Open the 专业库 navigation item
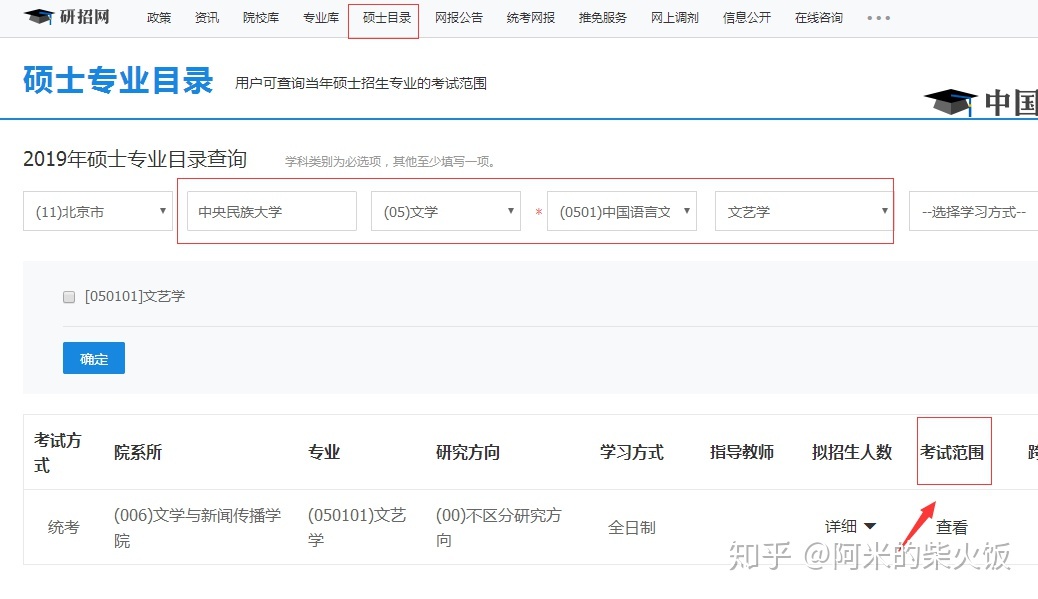Screen dimensions: 1038x599 click(321, 18)
